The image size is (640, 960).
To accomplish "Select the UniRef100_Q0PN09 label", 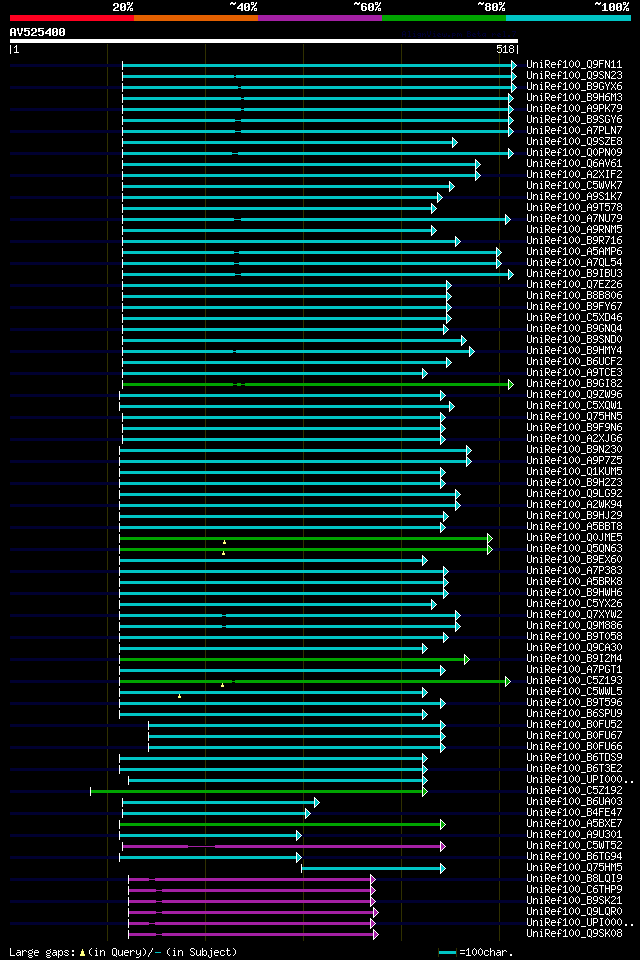I will pos(574,152).
